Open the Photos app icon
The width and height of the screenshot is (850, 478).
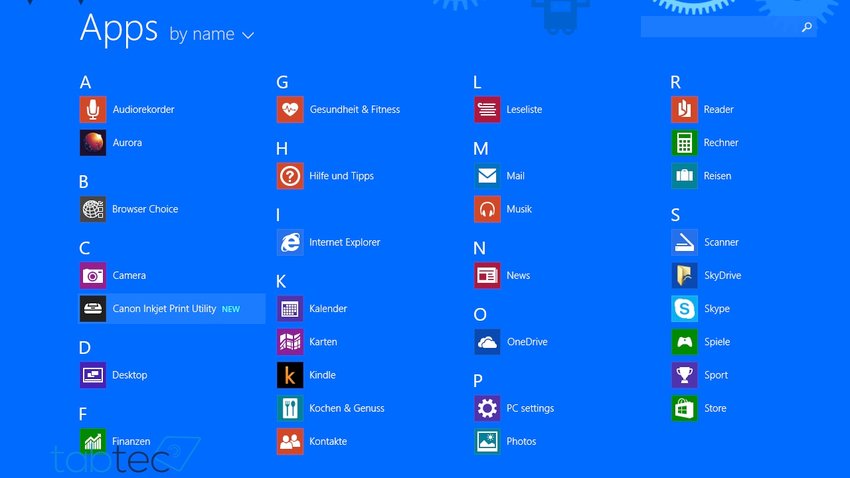487,441
